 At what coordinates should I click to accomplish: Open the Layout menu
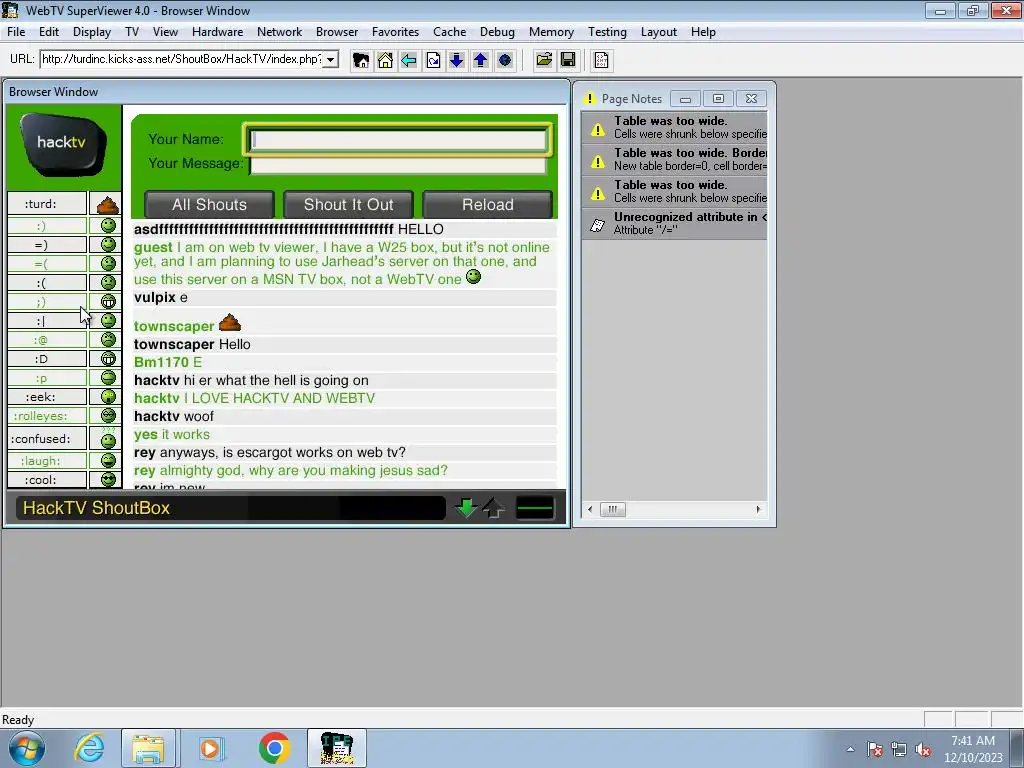[x=658, y=32]
